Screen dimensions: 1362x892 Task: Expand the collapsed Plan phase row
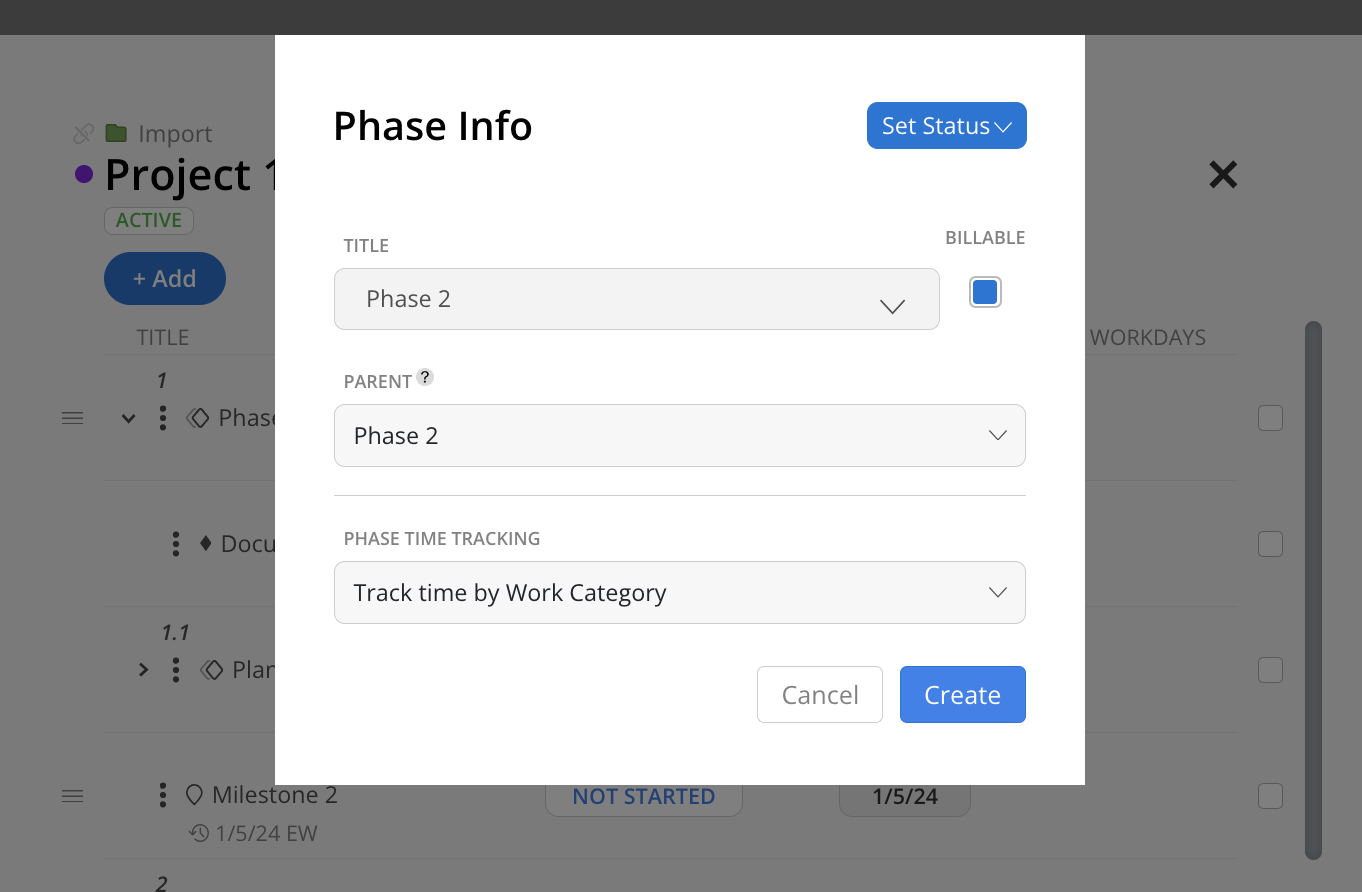coord(142,669)
